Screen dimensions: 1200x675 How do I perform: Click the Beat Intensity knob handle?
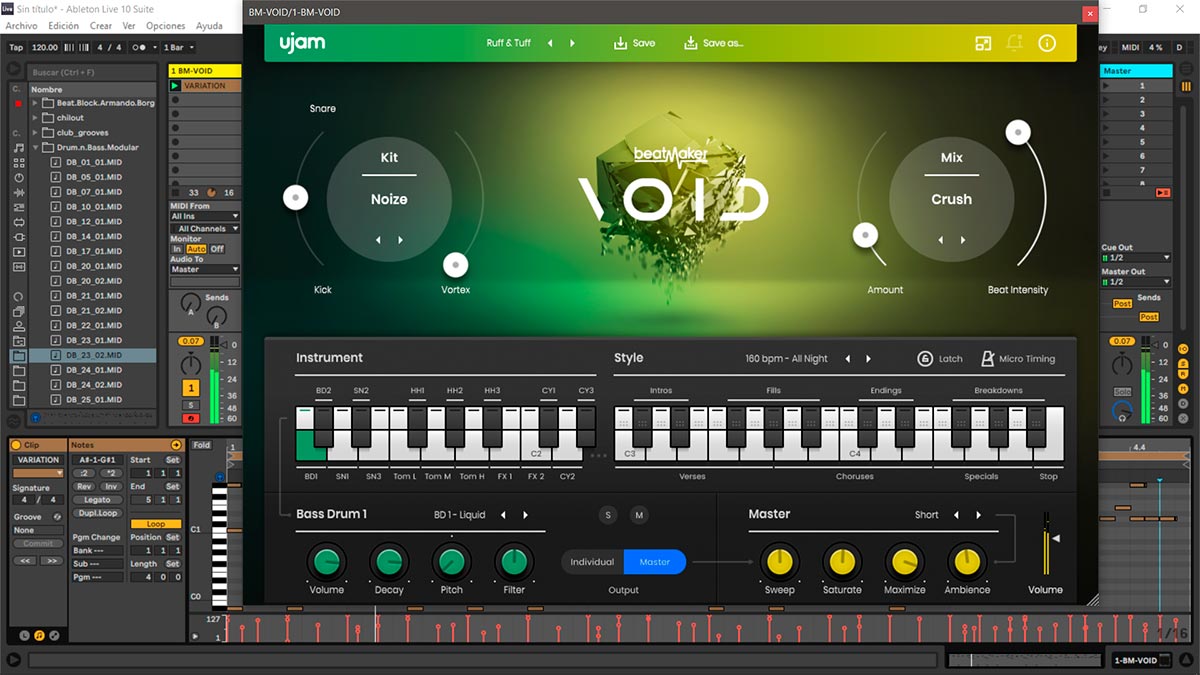tap(1018, 131)
